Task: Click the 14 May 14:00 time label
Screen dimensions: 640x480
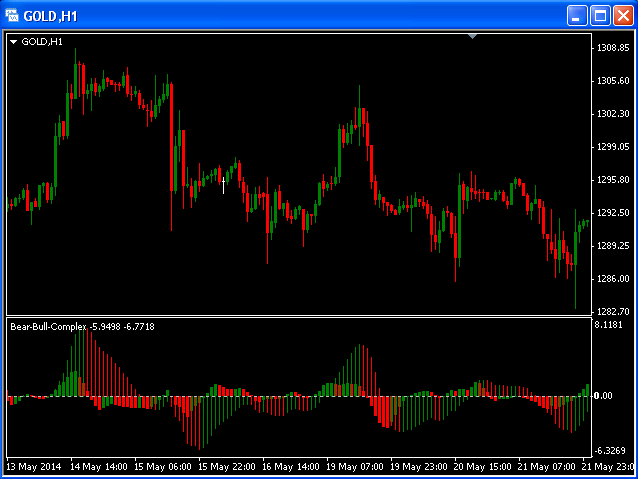Action: coord(99,467)
